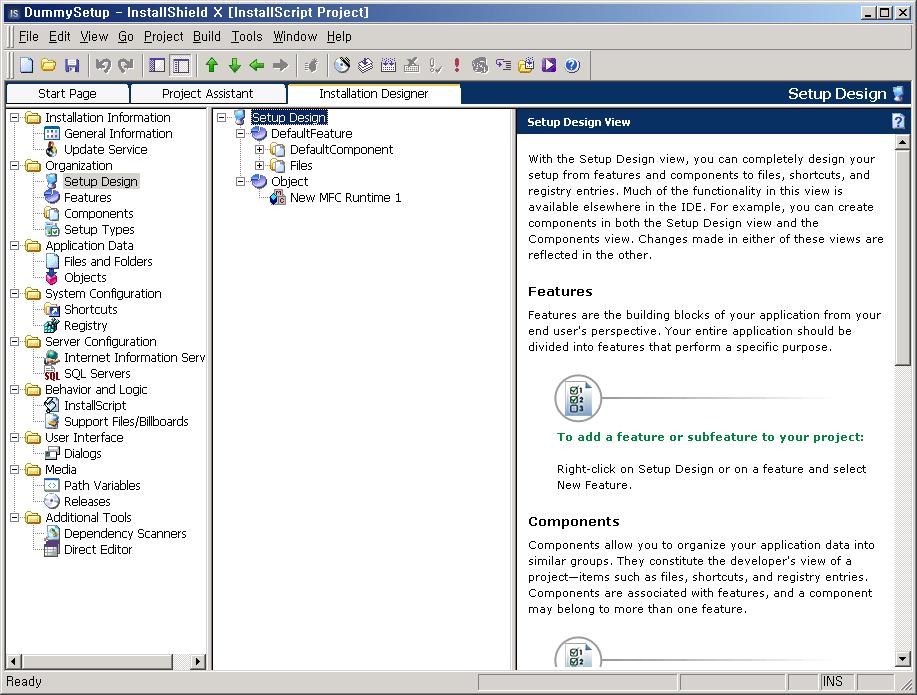Collapse the Media folder node
The image size is (917, 695).
(x=15, y=469)
